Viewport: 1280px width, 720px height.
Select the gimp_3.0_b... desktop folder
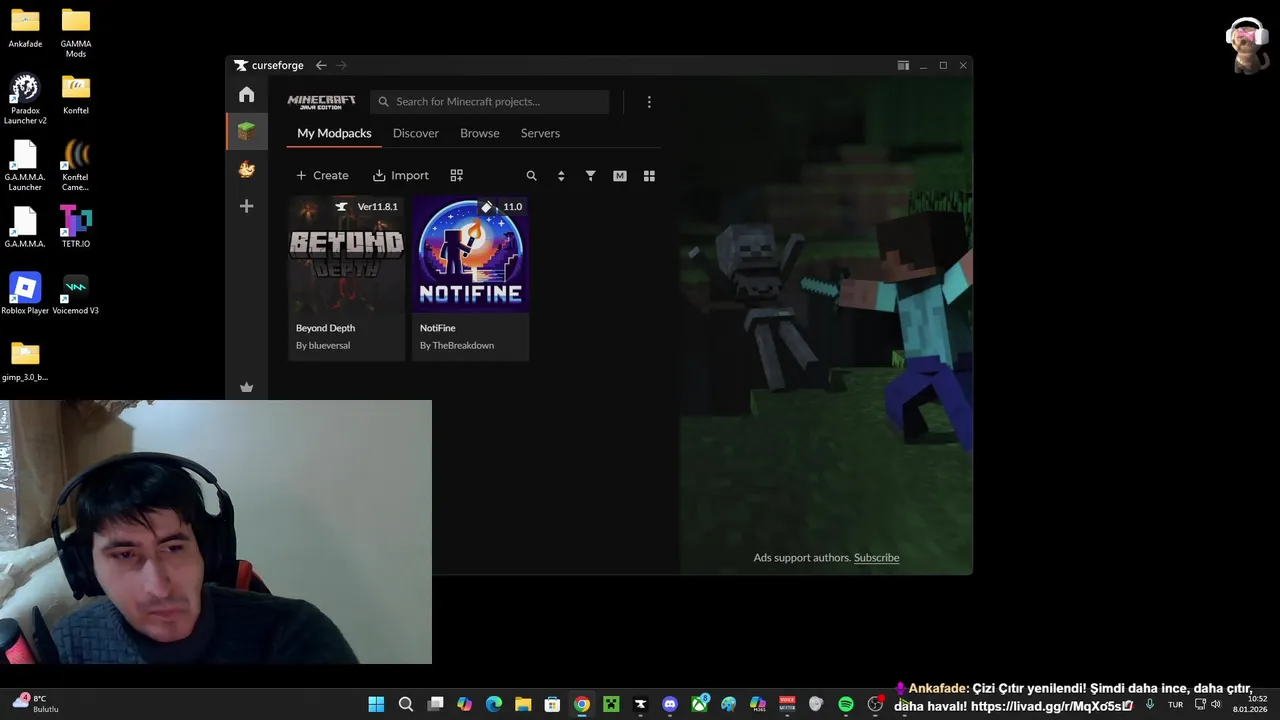[25, 361]
